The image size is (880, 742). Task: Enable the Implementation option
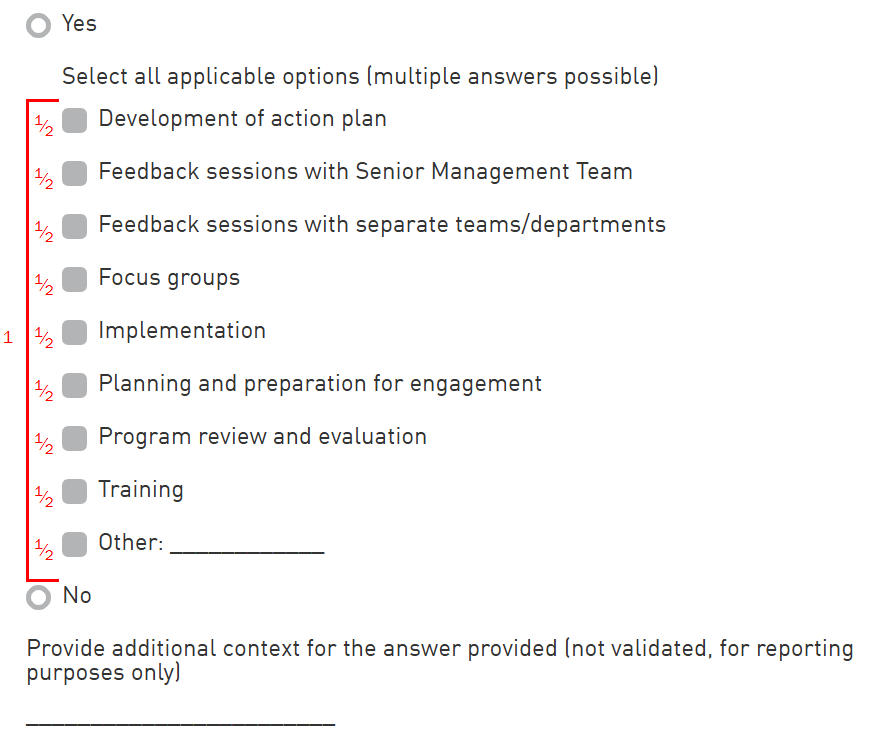point(75,333)
